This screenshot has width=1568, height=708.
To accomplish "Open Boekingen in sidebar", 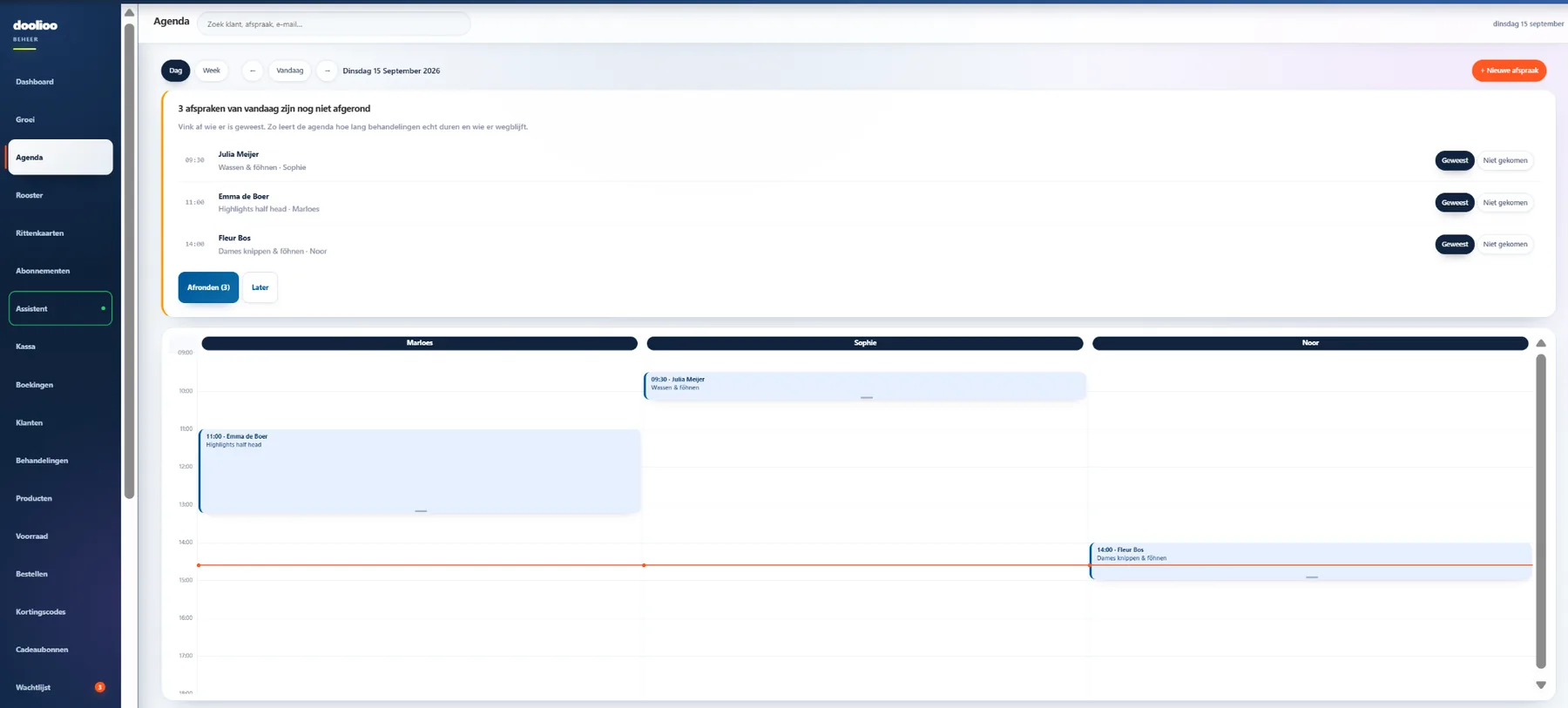I will (x=60, y=384).
